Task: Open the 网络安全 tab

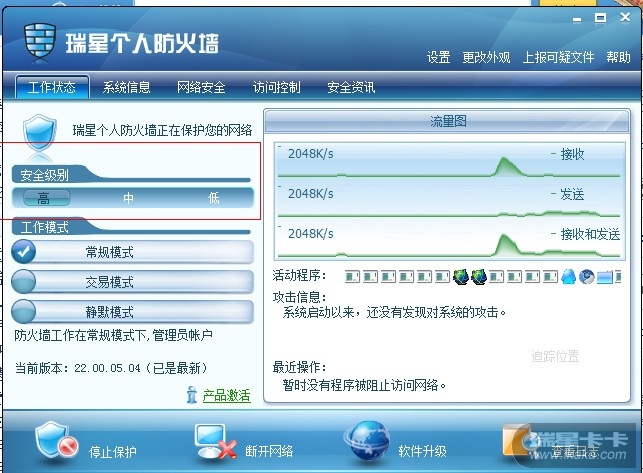Action: [x=201, y=87]
